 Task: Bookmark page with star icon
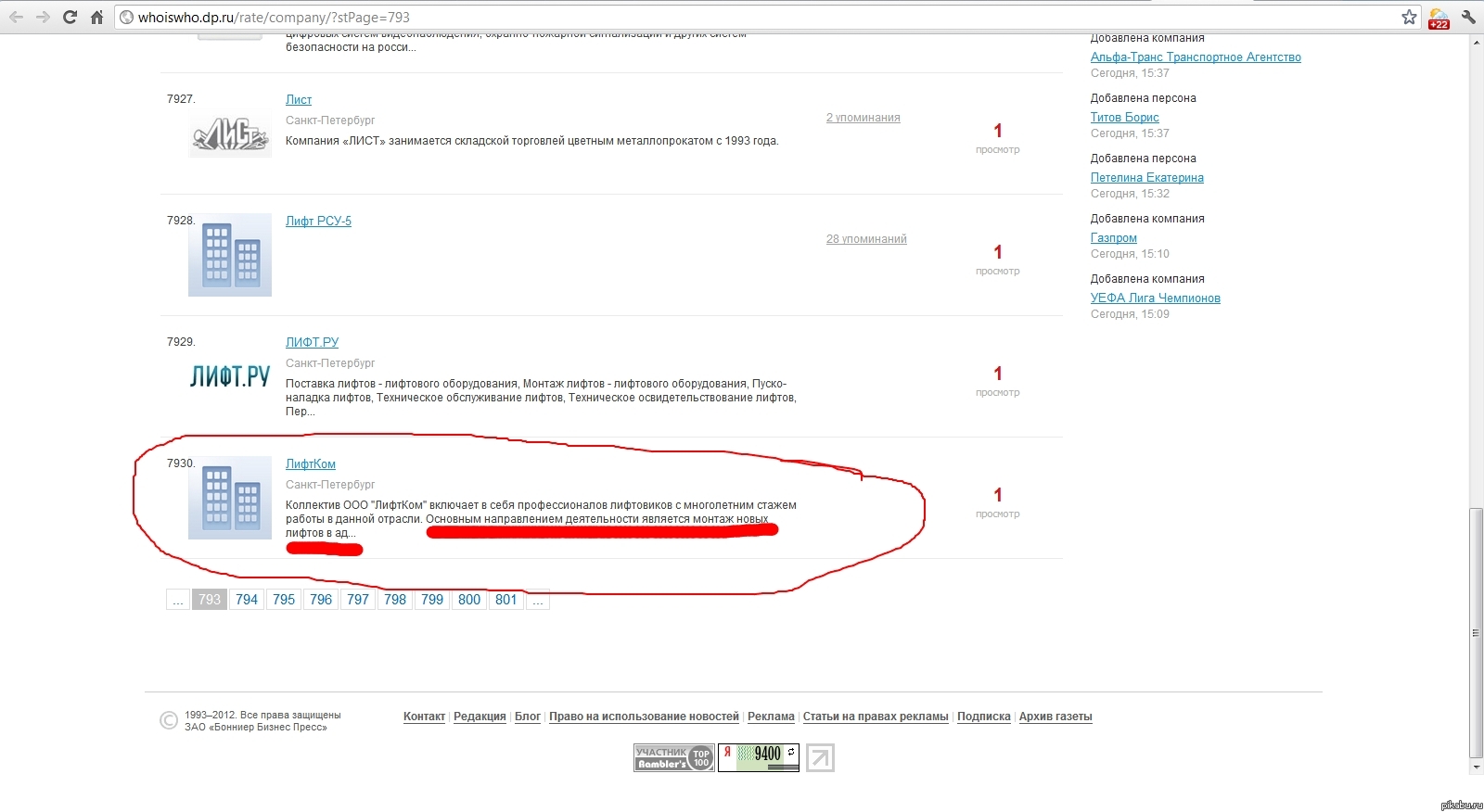pos(1409,17)
